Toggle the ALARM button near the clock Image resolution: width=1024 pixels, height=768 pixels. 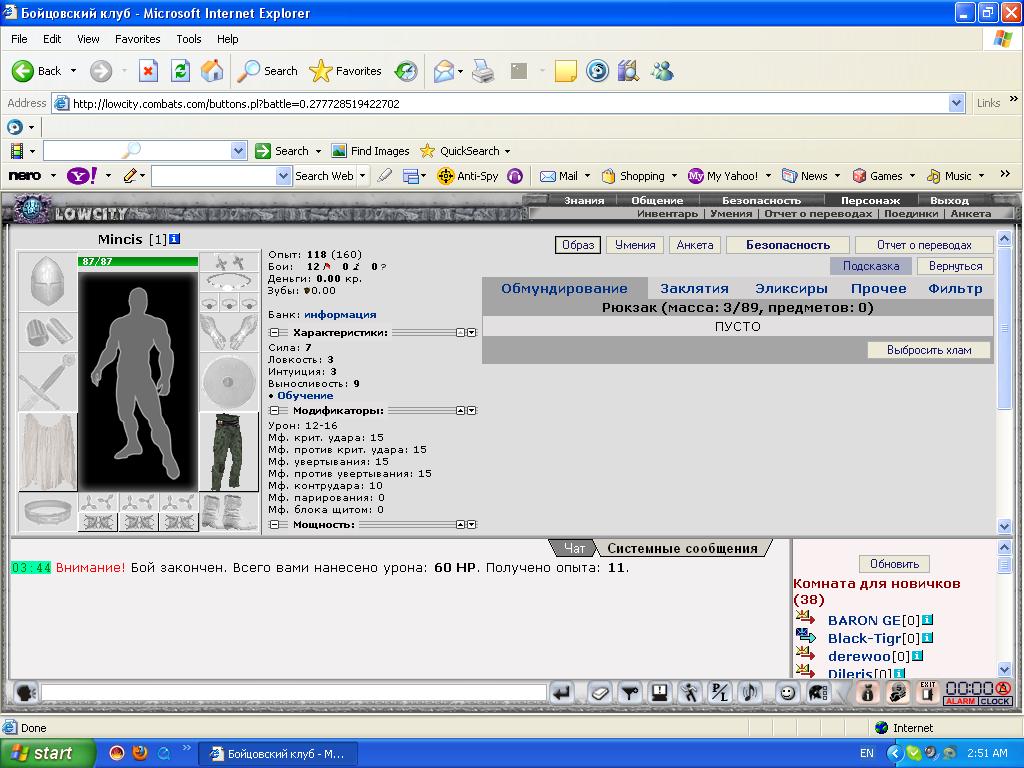961,701
